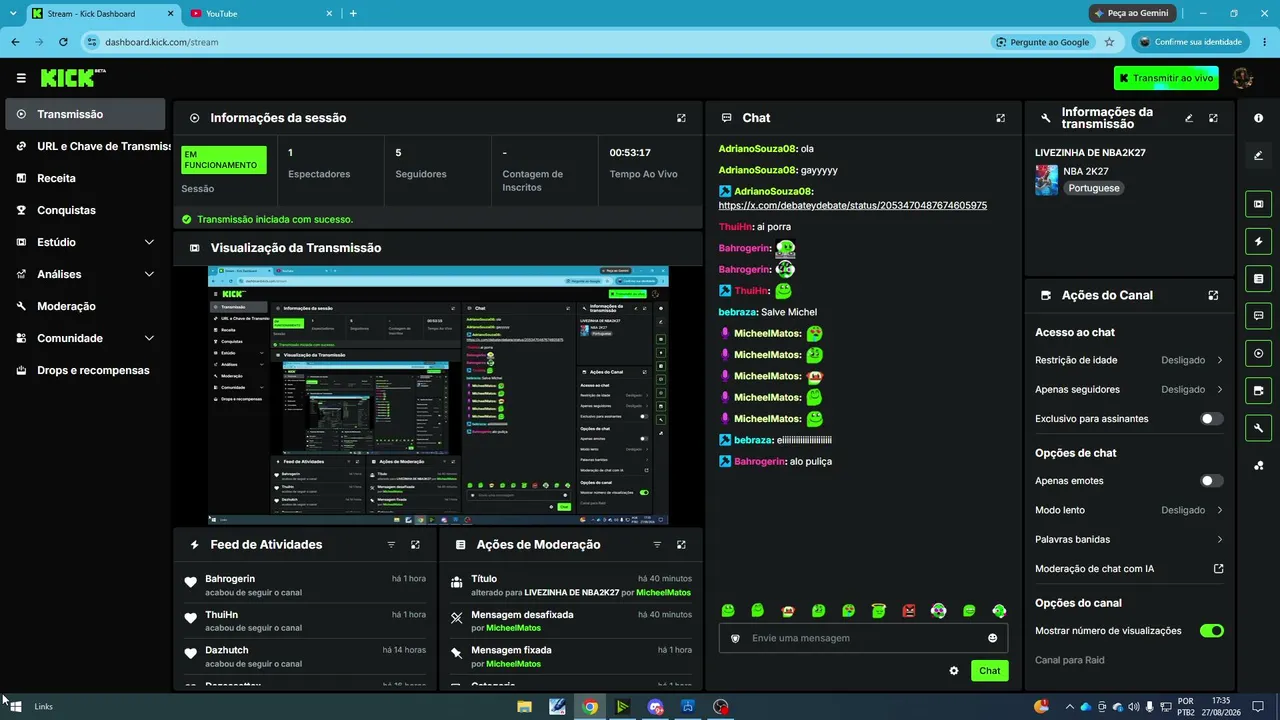The height and width of the screenshot is (720, 1280).
Task: Open the info icon in the right sidebar
Action: click(x=1258, y=118)
